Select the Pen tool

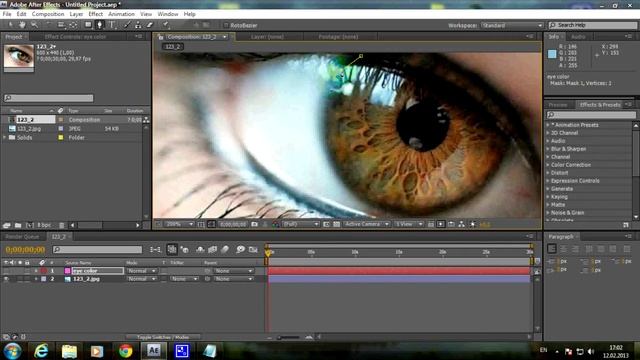click(99, 25)
